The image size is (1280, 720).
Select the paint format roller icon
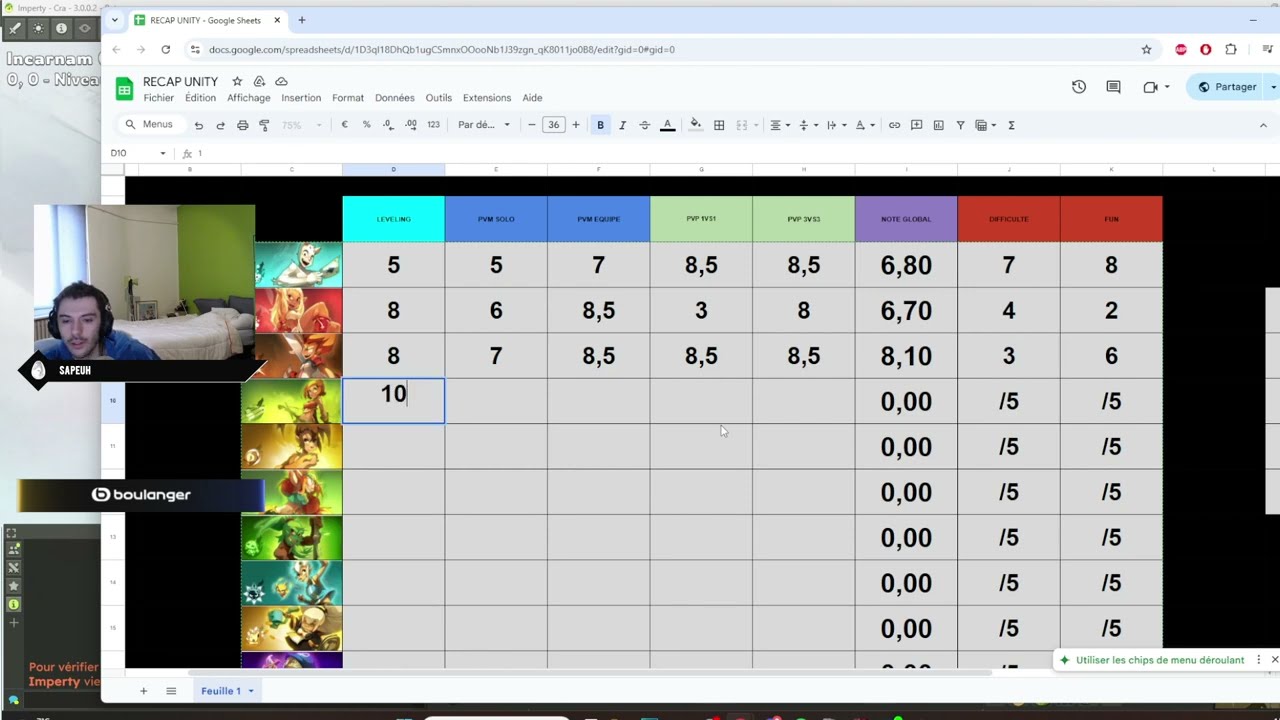pyautogui.click(x=264, y=125)
